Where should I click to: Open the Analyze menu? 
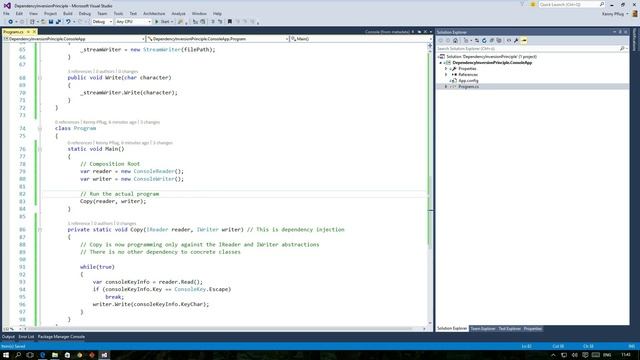[x=178, y=13]
